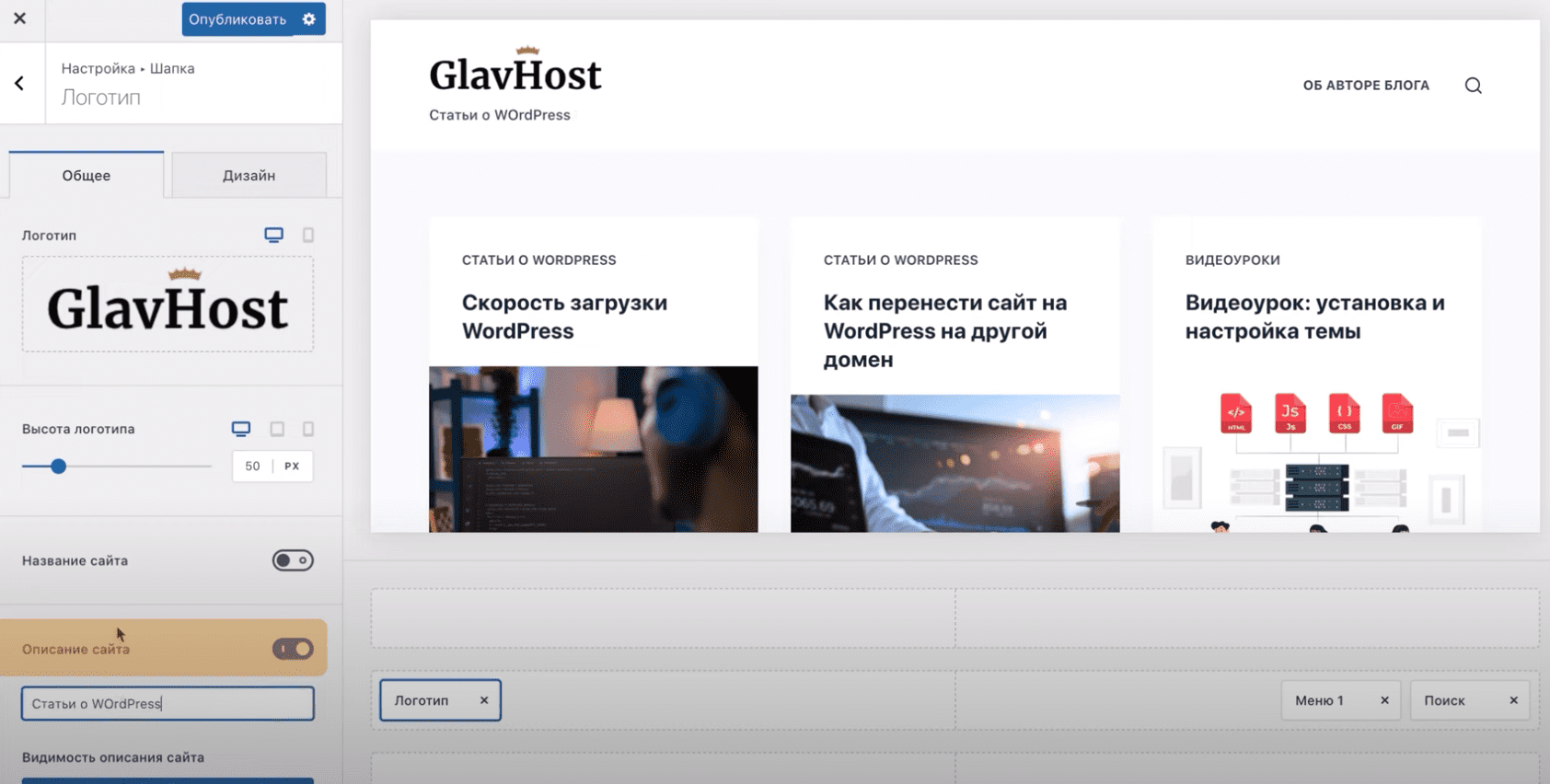Viewport: 1550px width, 784px height.
Task: Remove the Меню 1 element from builder
Action: click(x=1384, y=700)
